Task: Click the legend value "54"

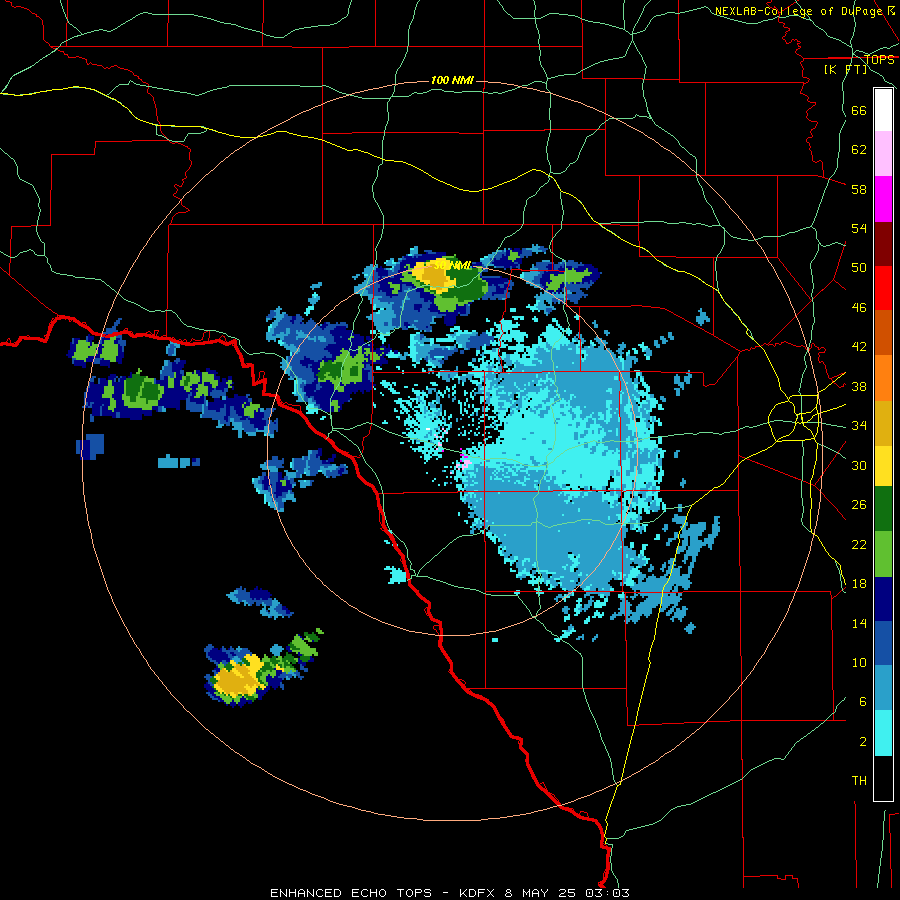Action: coord(859,228)
